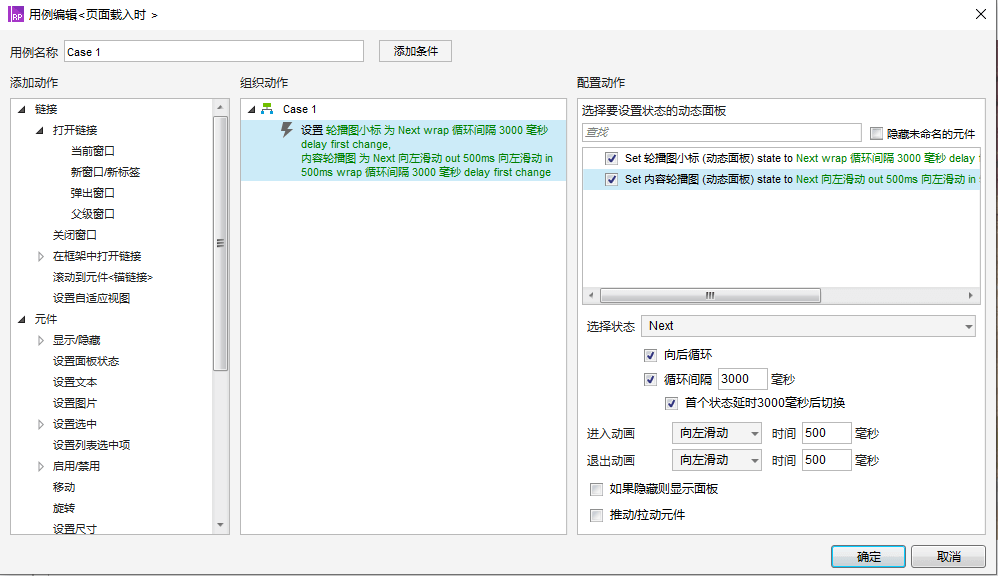Select the 当前窗口 action

(x=92, y=151)
